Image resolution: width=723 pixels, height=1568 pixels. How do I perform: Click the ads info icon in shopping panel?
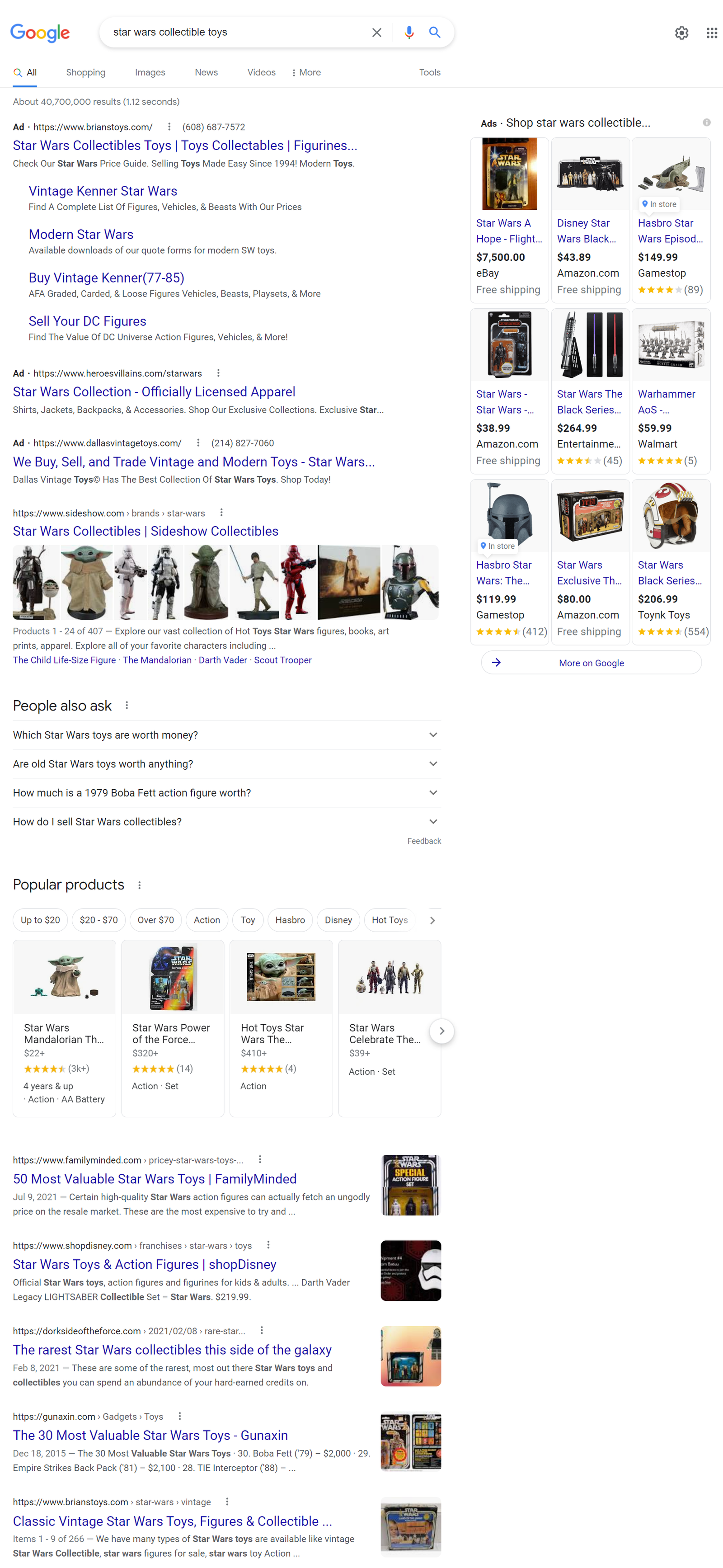(706, 122)
